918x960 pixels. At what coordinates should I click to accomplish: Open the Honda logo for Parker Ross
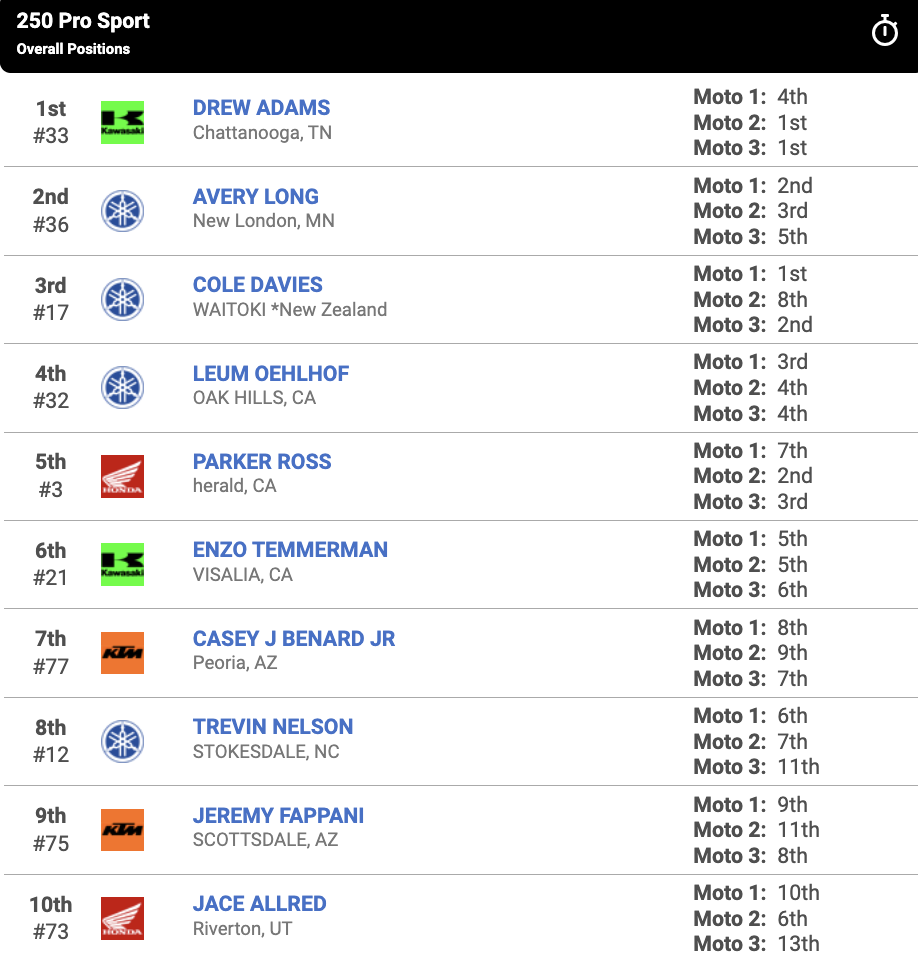click(121, 476)
